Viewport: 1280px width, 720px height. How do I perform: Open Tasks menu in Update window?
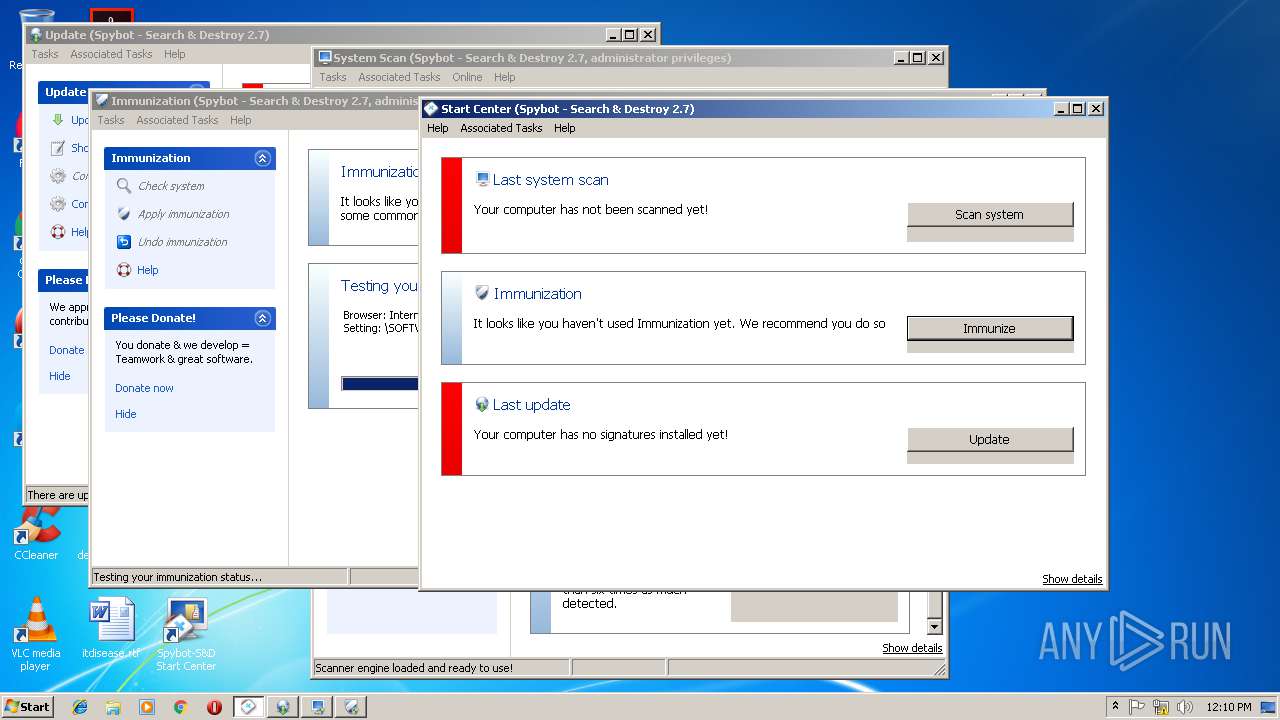45,54
